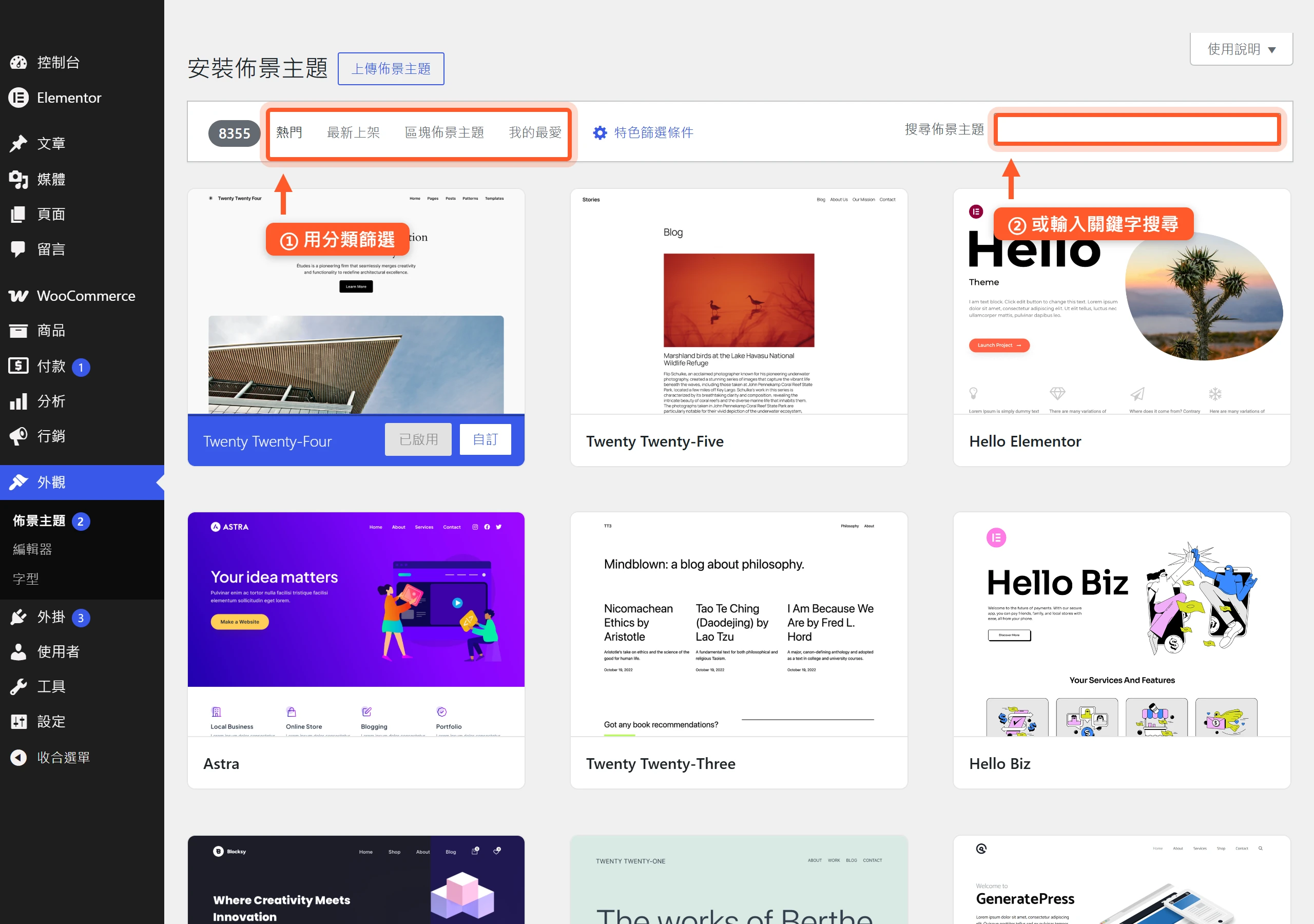Select the 最新上架 tab
This screenshot has height=924, width=1314.
point(353,133)
